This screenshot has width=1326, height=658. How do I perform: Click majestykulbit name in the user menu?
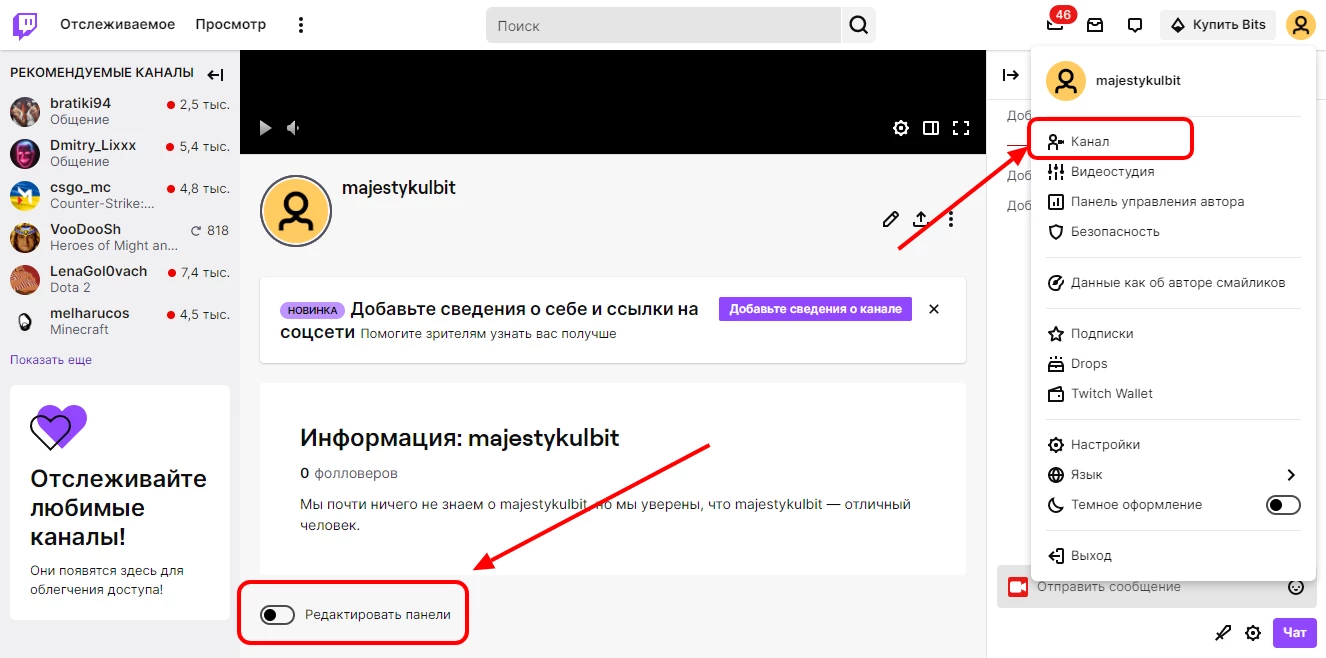(1138, 81)
